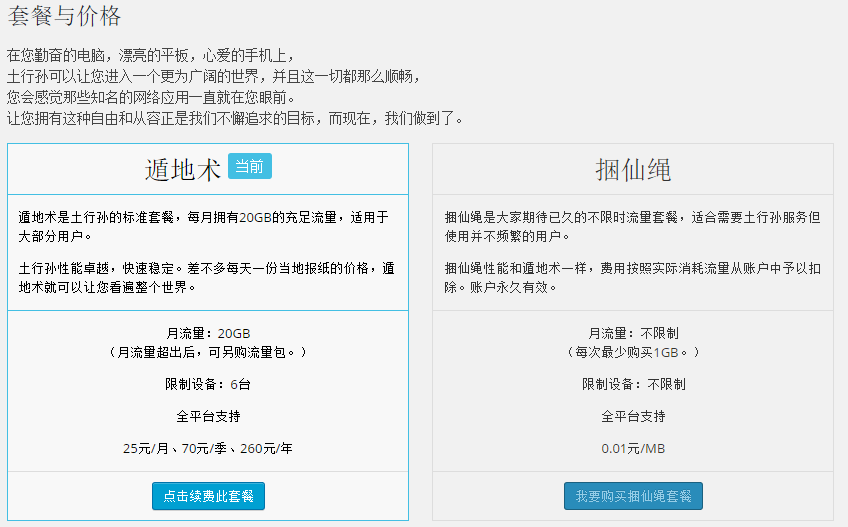Viewport: 848px width, 527px height.
Task: Click the note about 另购流量包
Action: (x=208, y=352)
